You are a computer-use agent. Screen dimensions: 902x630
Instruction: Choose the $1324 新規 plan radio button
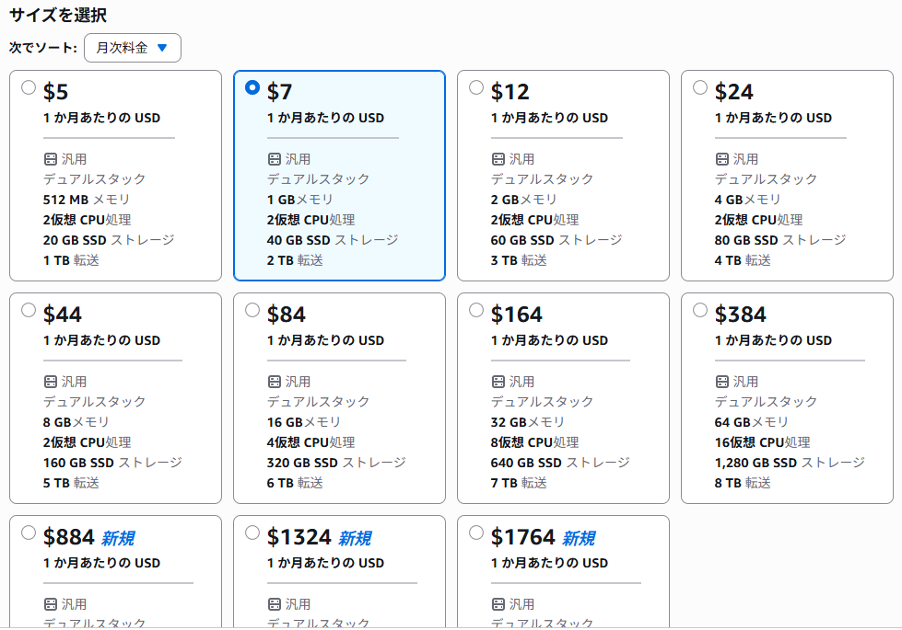pos(252,533)
